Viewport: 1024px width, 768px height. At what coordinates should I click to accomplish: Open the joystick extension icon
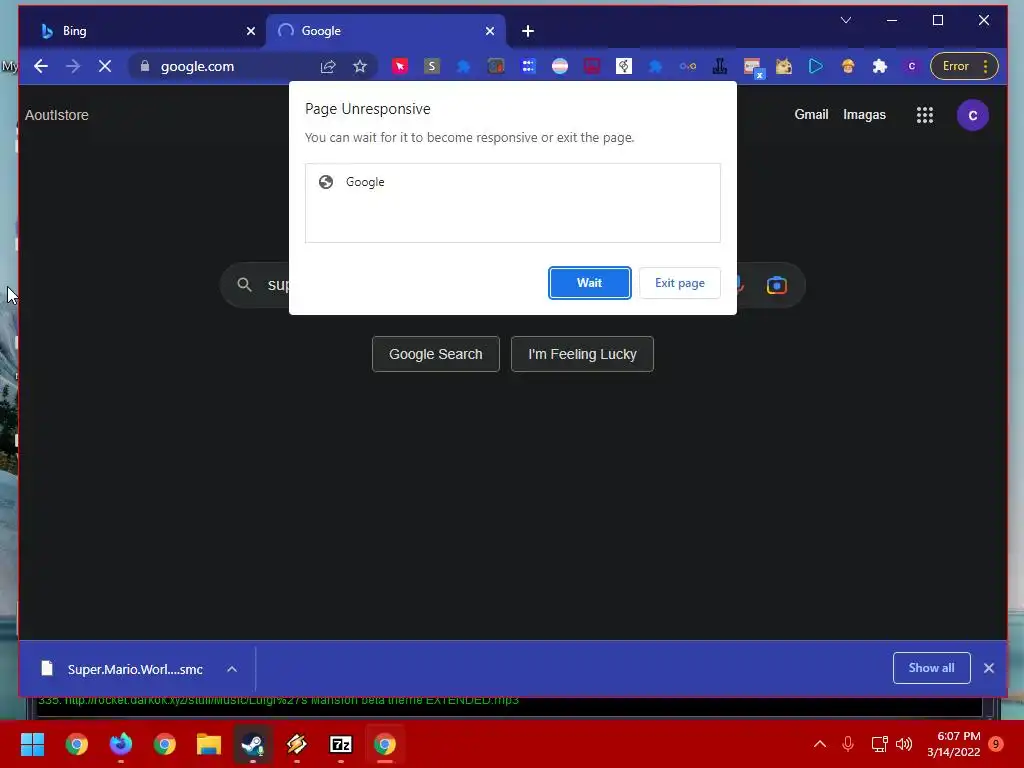720,66
